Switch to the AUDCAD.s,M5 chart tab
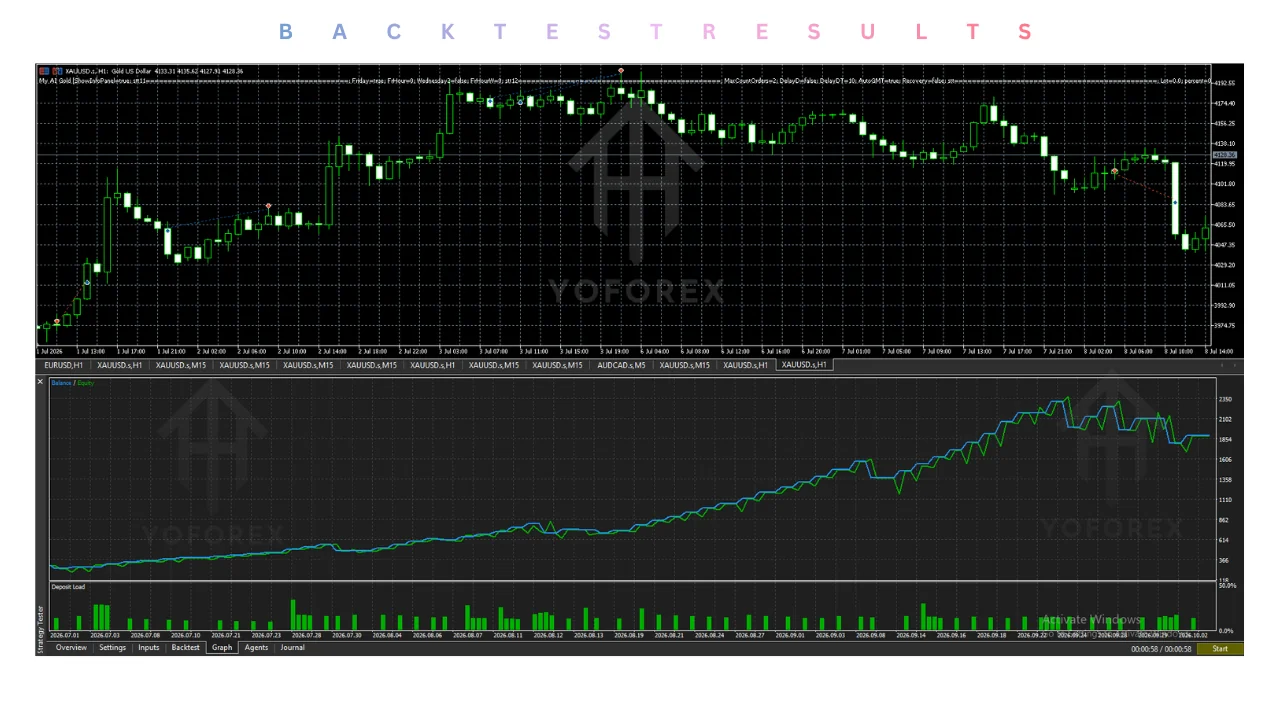1280x720 pixels. 621,365
